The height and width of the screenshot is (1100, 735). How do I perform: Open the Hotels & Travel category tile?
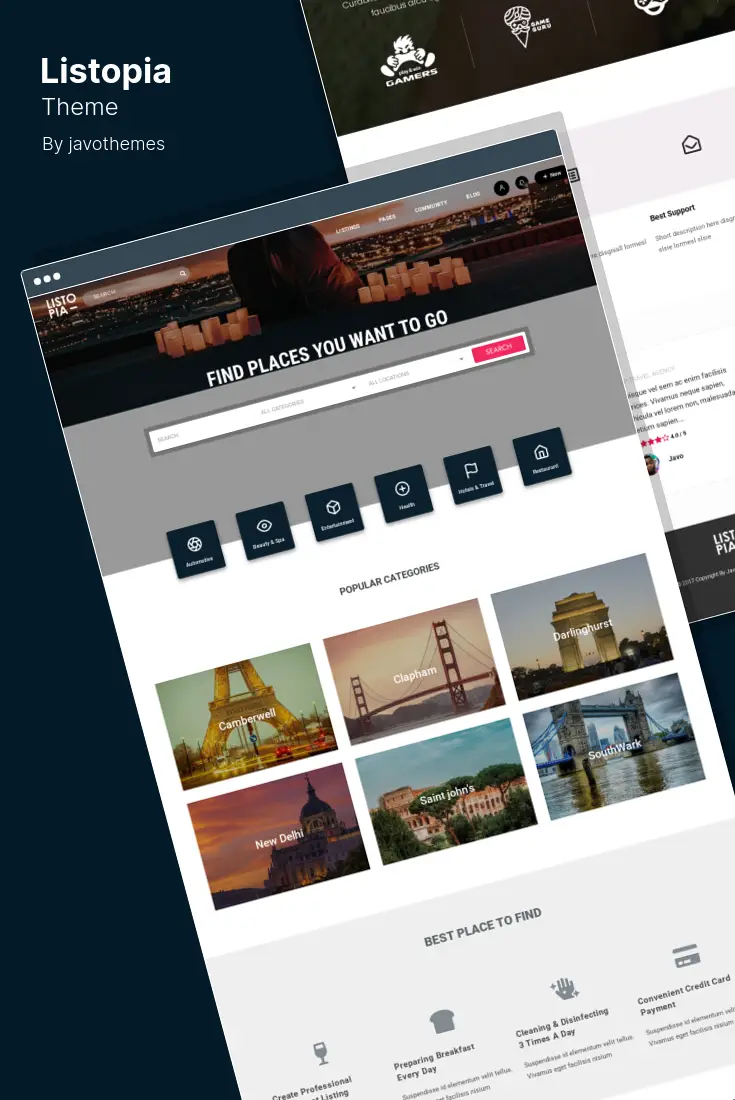[473, 476]
